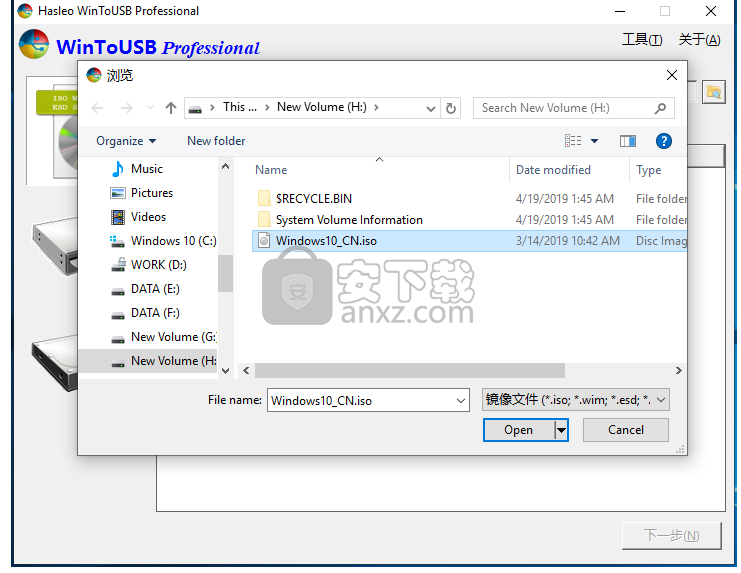
Task: Click New folder button
Action: (x=216, y=141)
